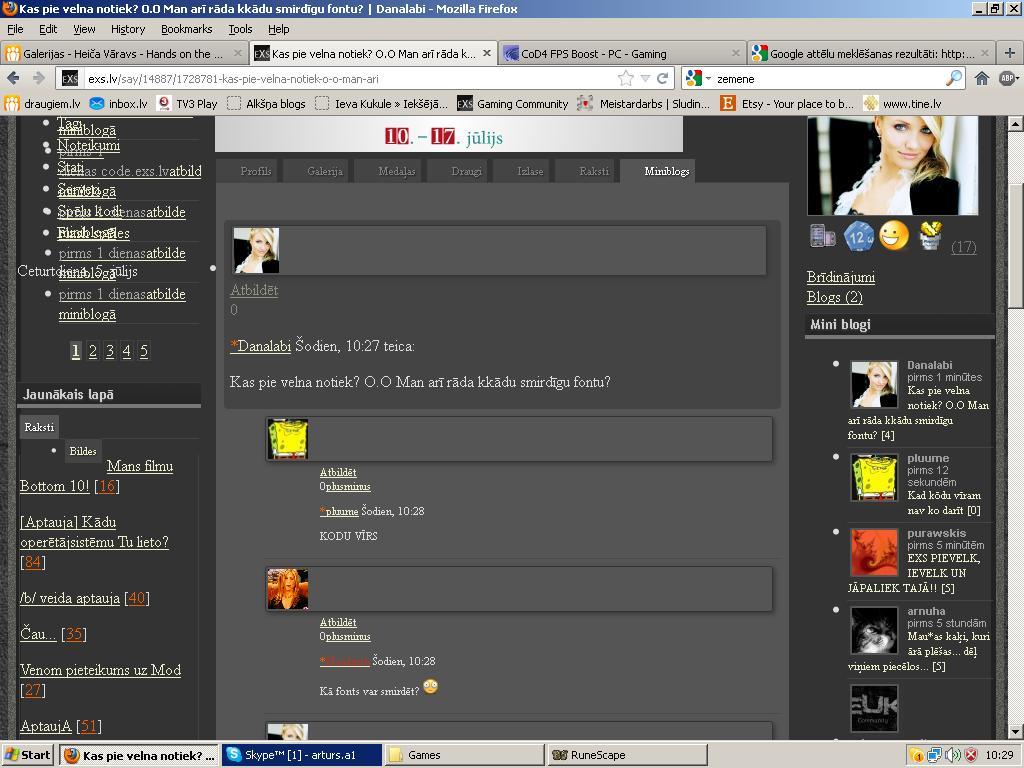This screenshot has width=1024, height=768.
Task: Go to page 2 in the sidebar pagination
Action: point(93,351)
